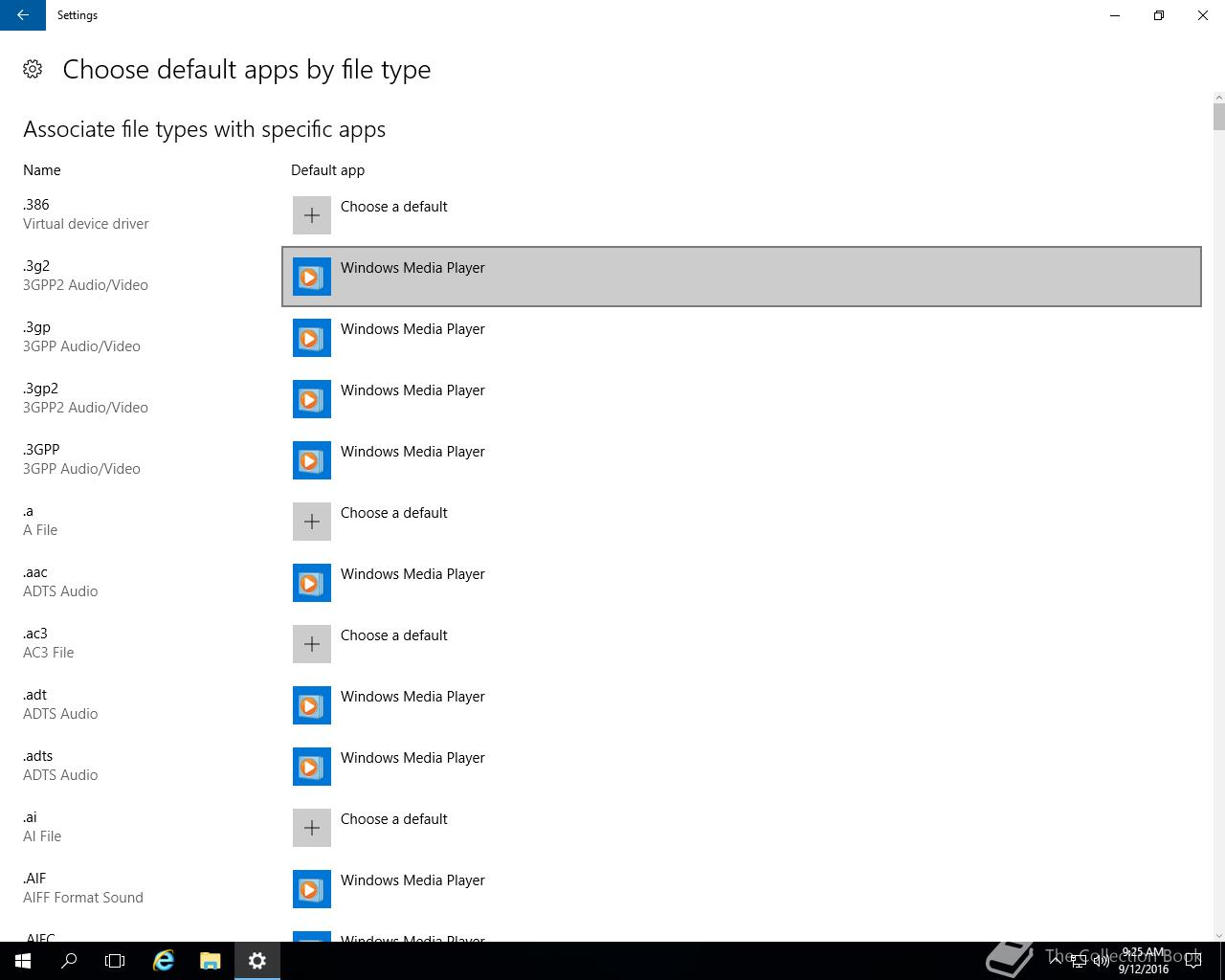The width and height of the screenshot is (1225, 980).
Task: Click the 'Name' column header
Action: pyautogui.click(x=42, y=170)
